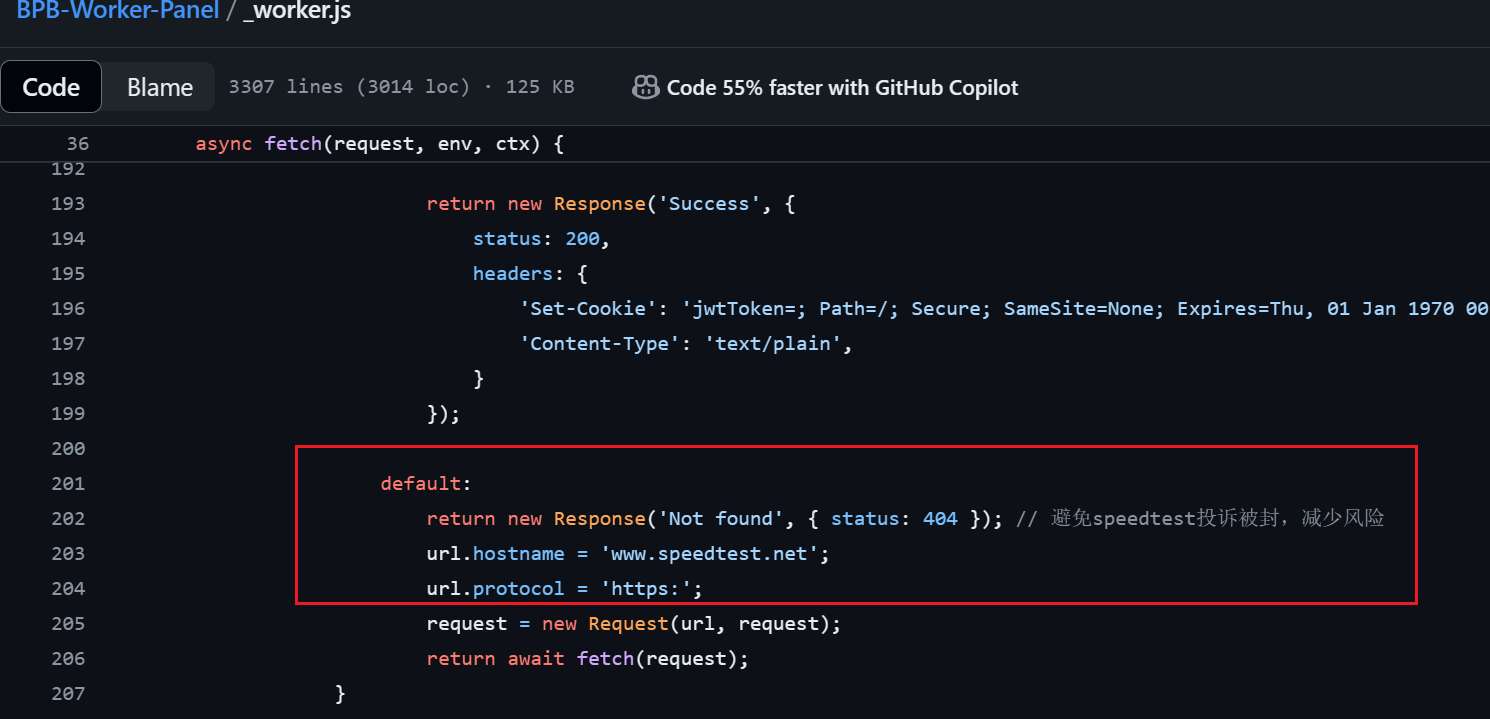This screenshot has width=1490, height=719.
Task: Select line number 206 in the gutter
Action: [70, 659]
